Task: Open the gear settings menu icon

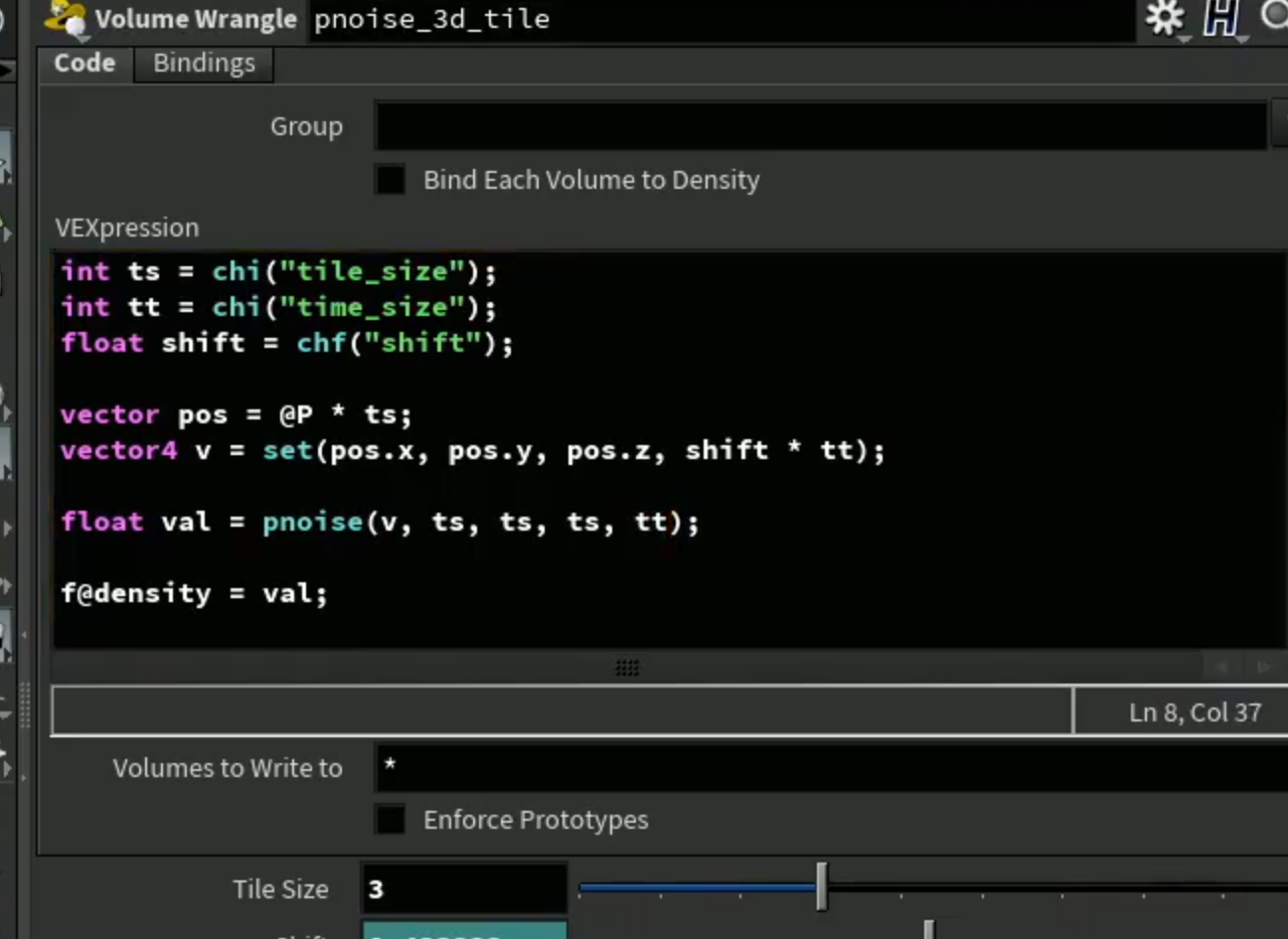Action: pyautogui.click(x=1164, y=17)
